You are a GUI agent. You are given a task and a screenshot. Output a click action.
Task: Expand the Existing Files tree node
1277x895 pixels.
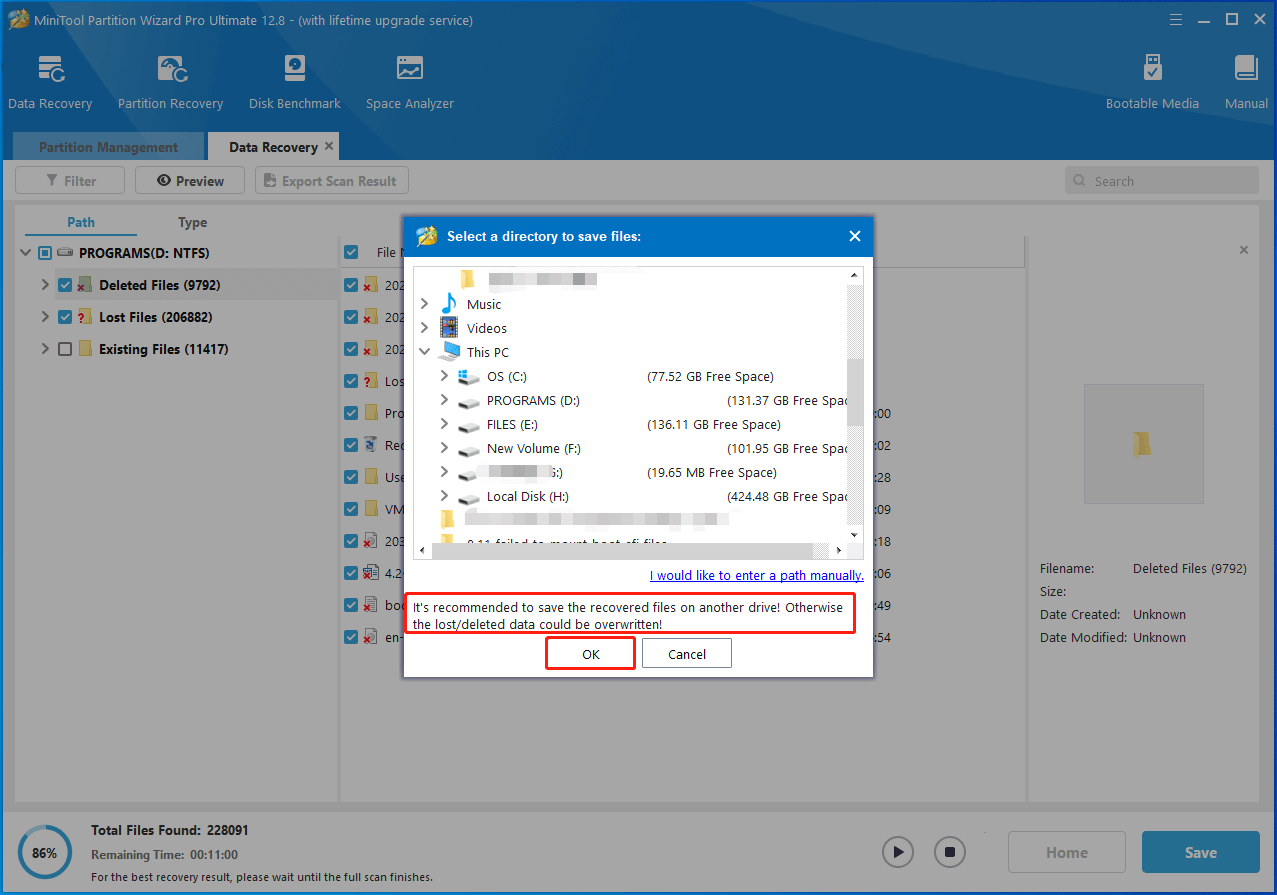point(44,349)
